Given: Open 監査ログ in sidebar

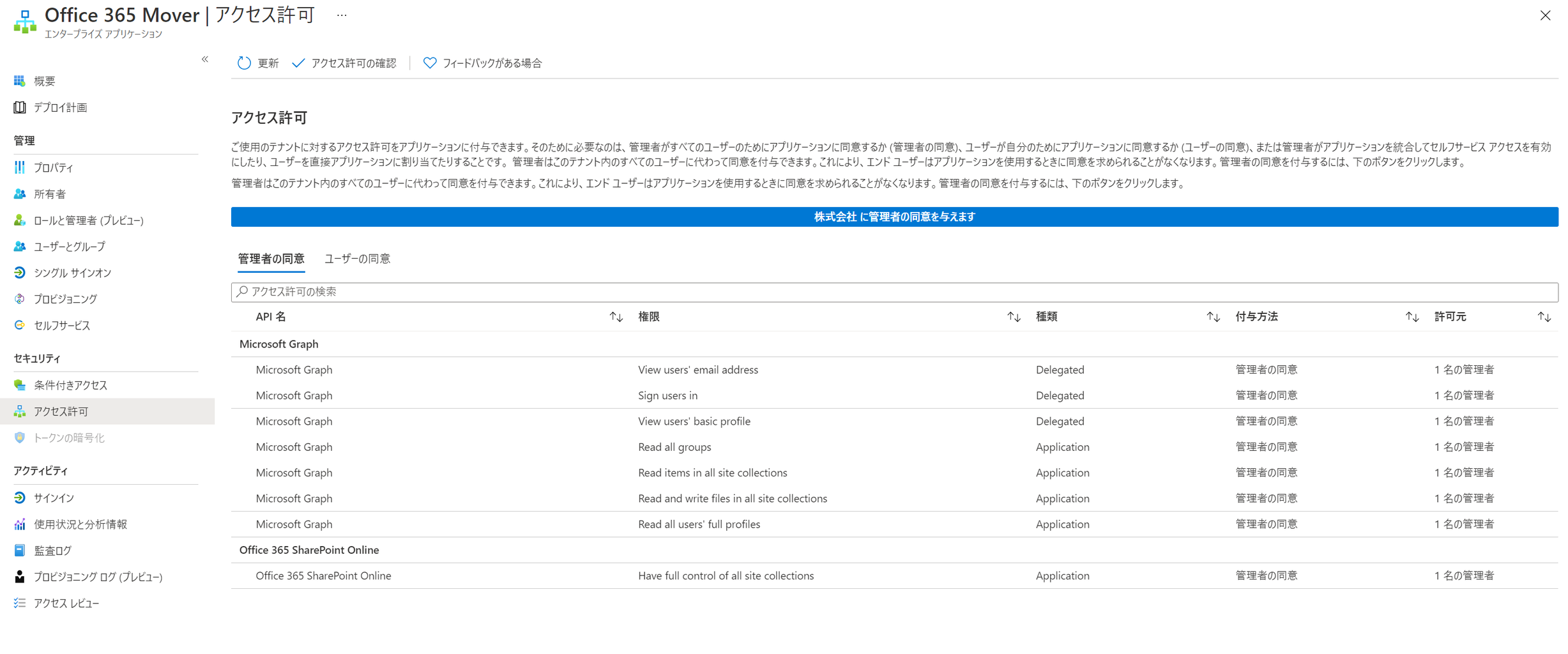Looking at the screenshot, I should click(53, 551).
